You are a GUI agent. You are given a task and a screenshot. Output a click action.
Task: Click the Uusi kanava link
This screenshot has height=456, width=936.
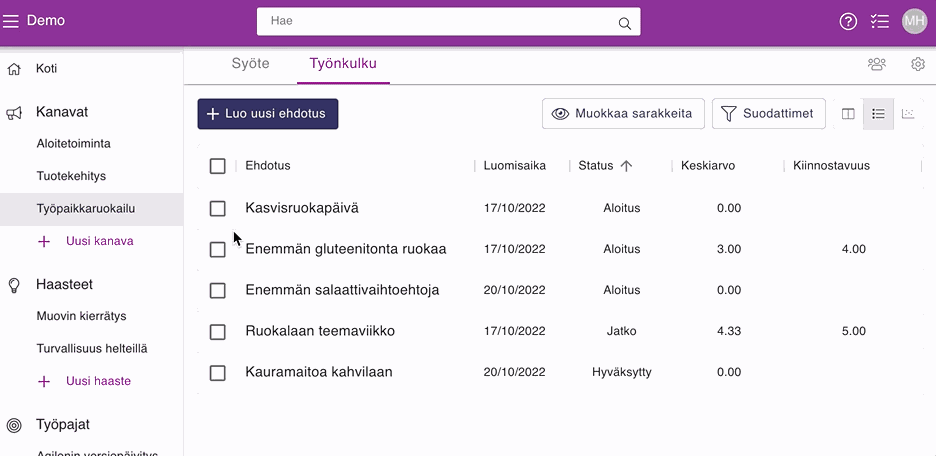click(x=100, y=242)
